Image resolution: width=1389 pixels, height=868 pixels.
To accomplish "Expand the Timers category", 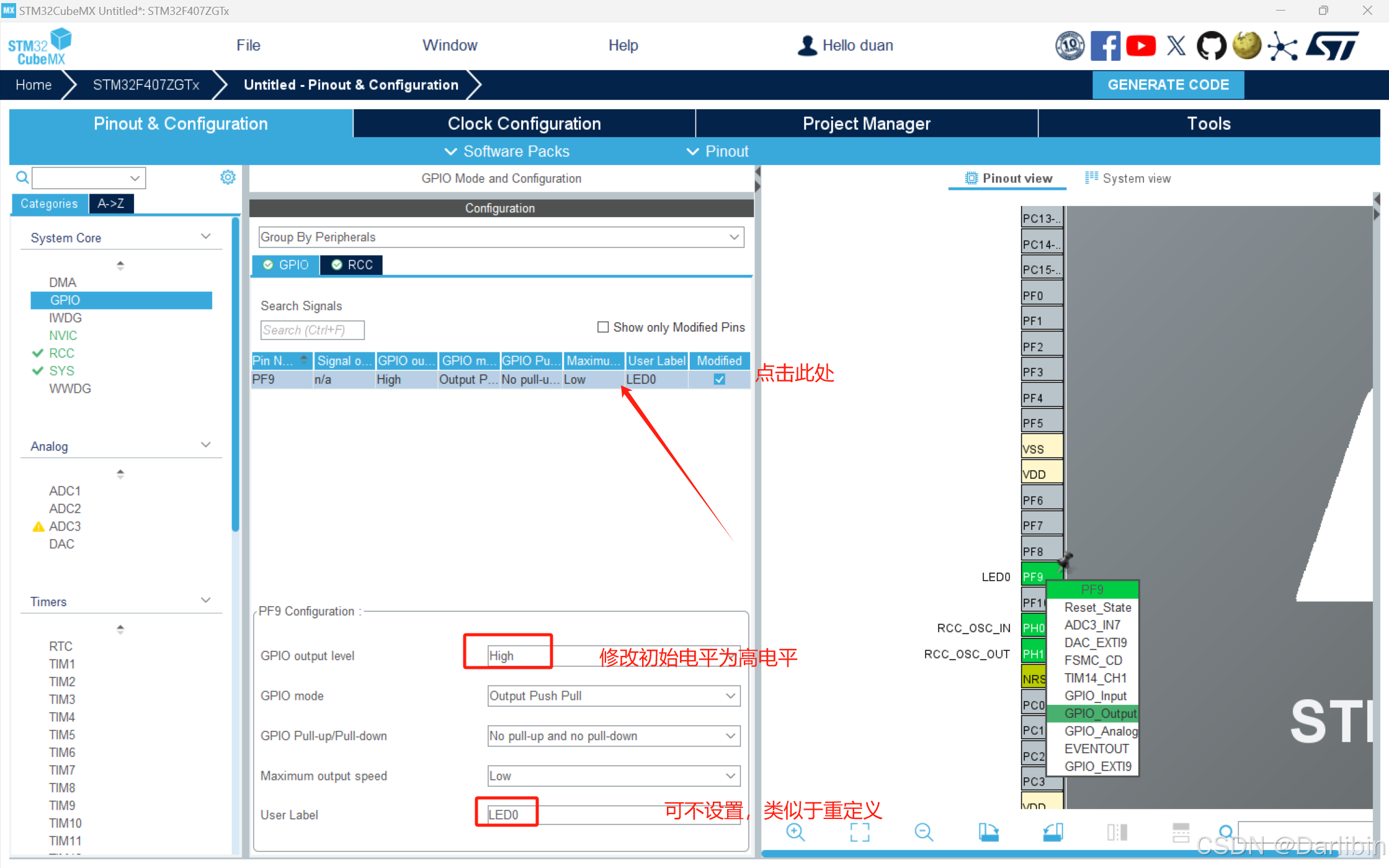I will 205,600.
